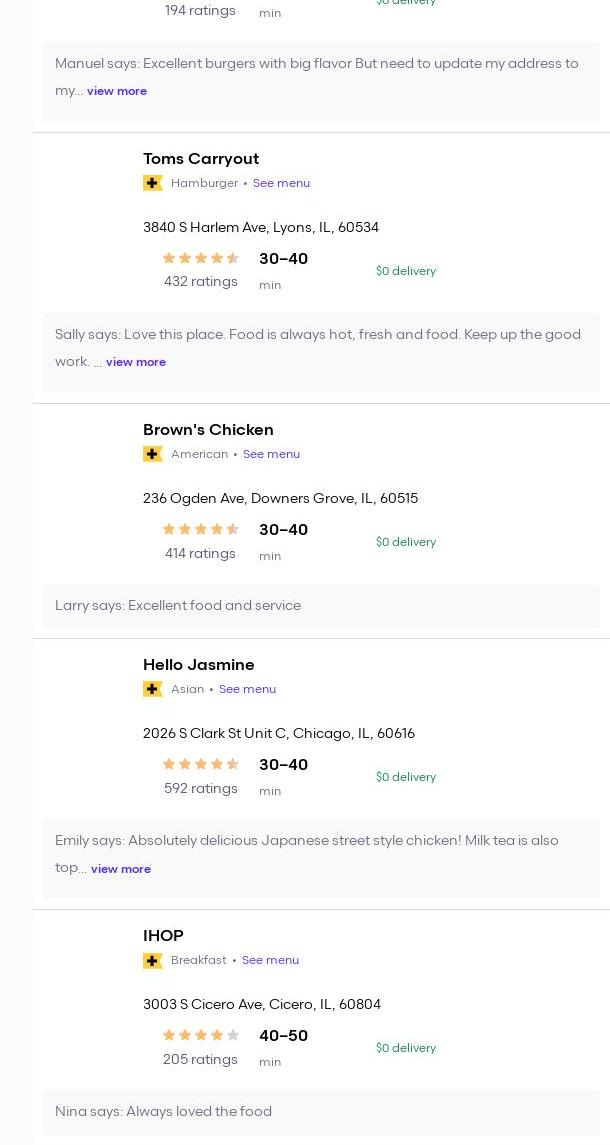This screenshot has height=1145, width=610.
Task: Select the Brown's Chicken restaurant name
Action: [x=208, y=429]
